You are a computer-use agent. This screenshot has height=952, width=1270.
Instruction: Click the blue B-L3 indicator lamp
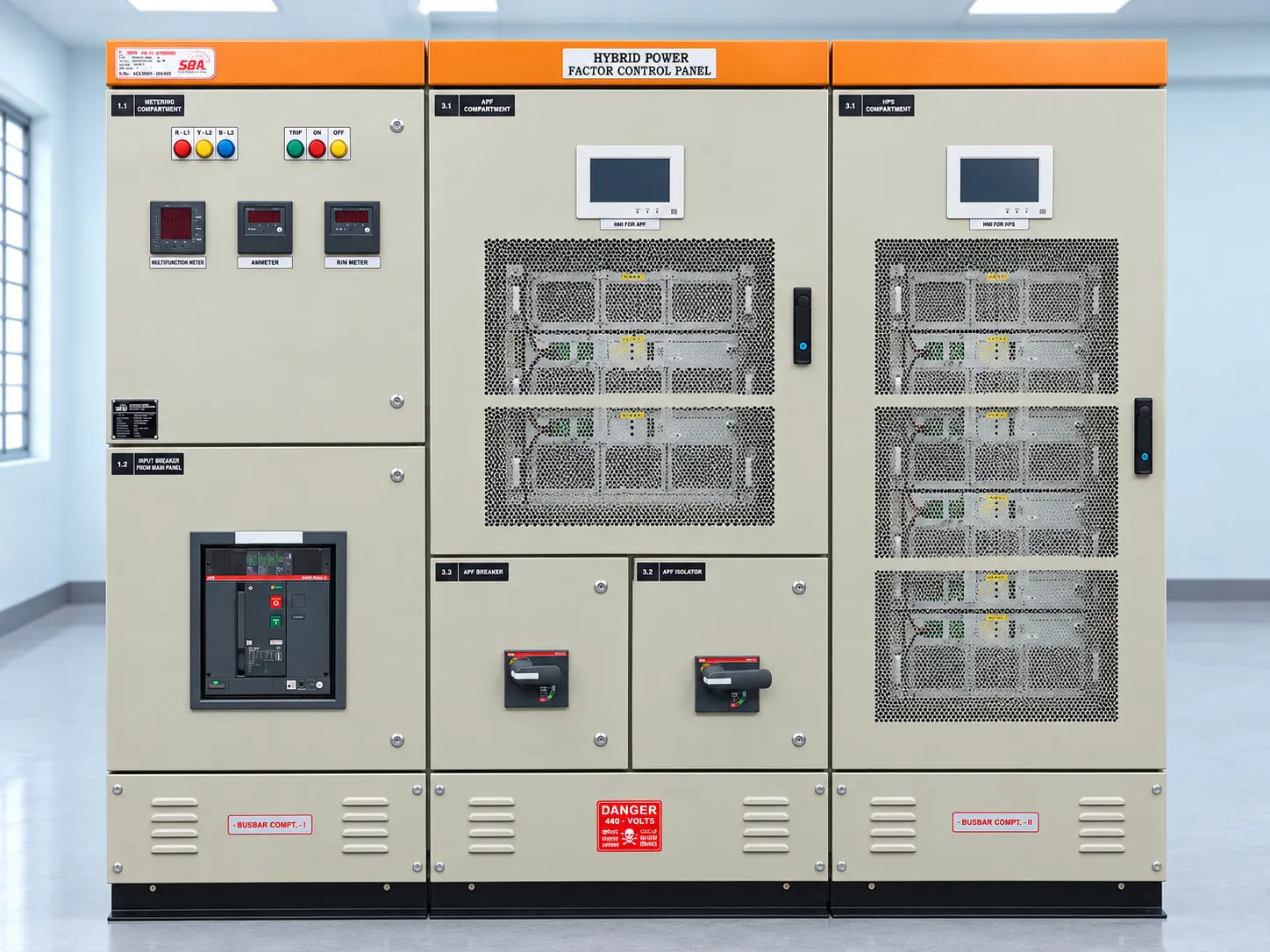coord(225,148)
